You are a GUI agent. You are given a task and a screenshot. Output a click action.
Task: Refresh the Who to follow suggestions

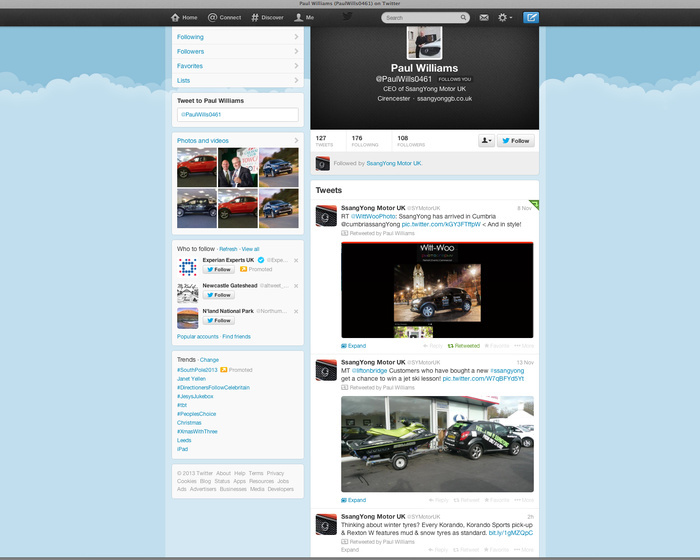tap(228, 249)
